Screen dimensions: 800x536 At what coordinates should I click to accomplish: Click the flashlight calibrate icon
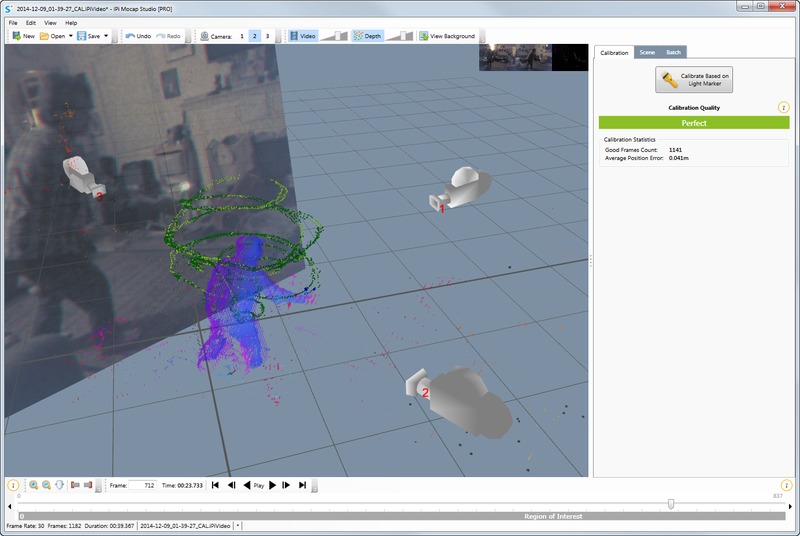(669, 80)
